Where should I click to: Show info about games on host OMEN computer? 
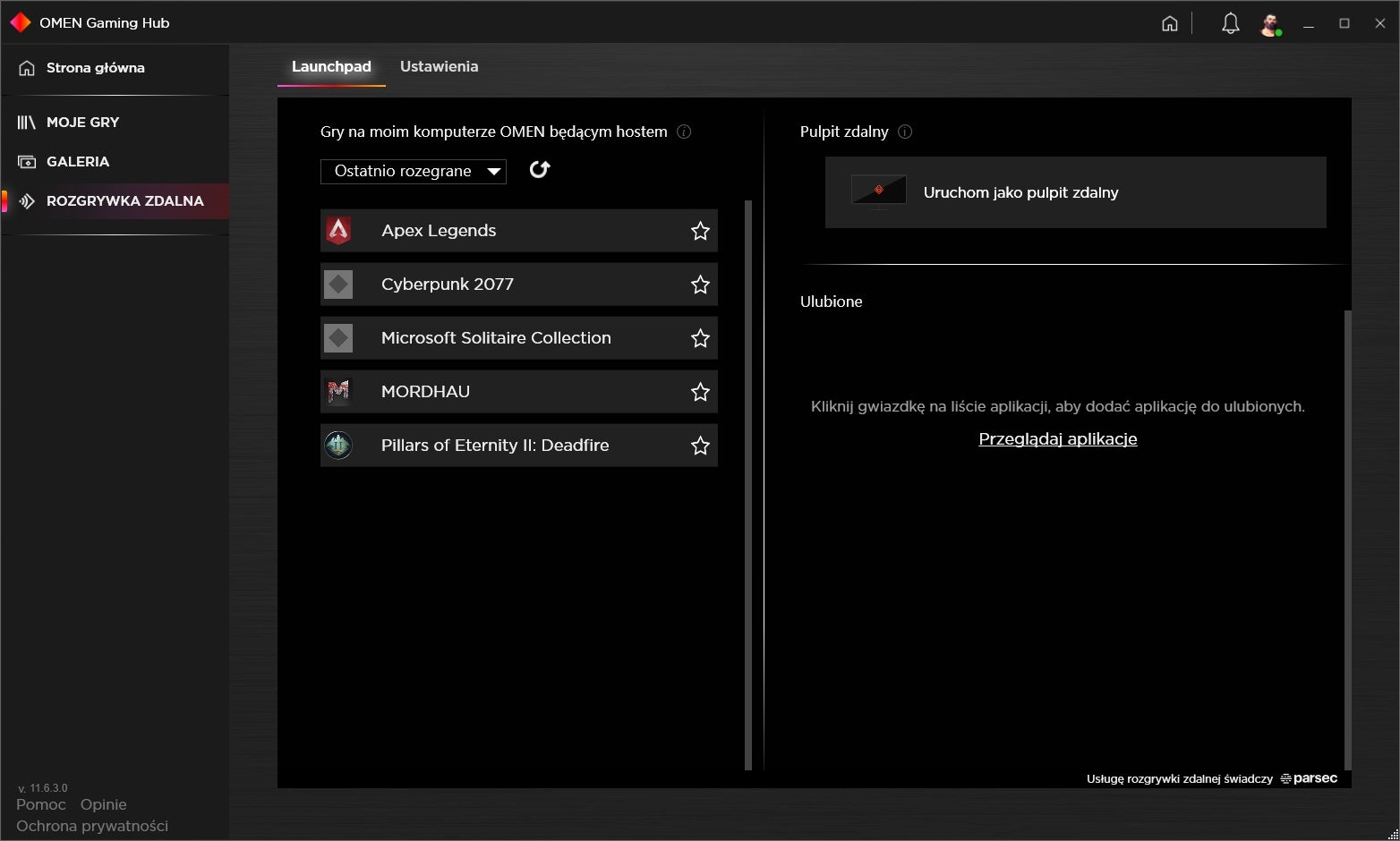pos(684,132)
